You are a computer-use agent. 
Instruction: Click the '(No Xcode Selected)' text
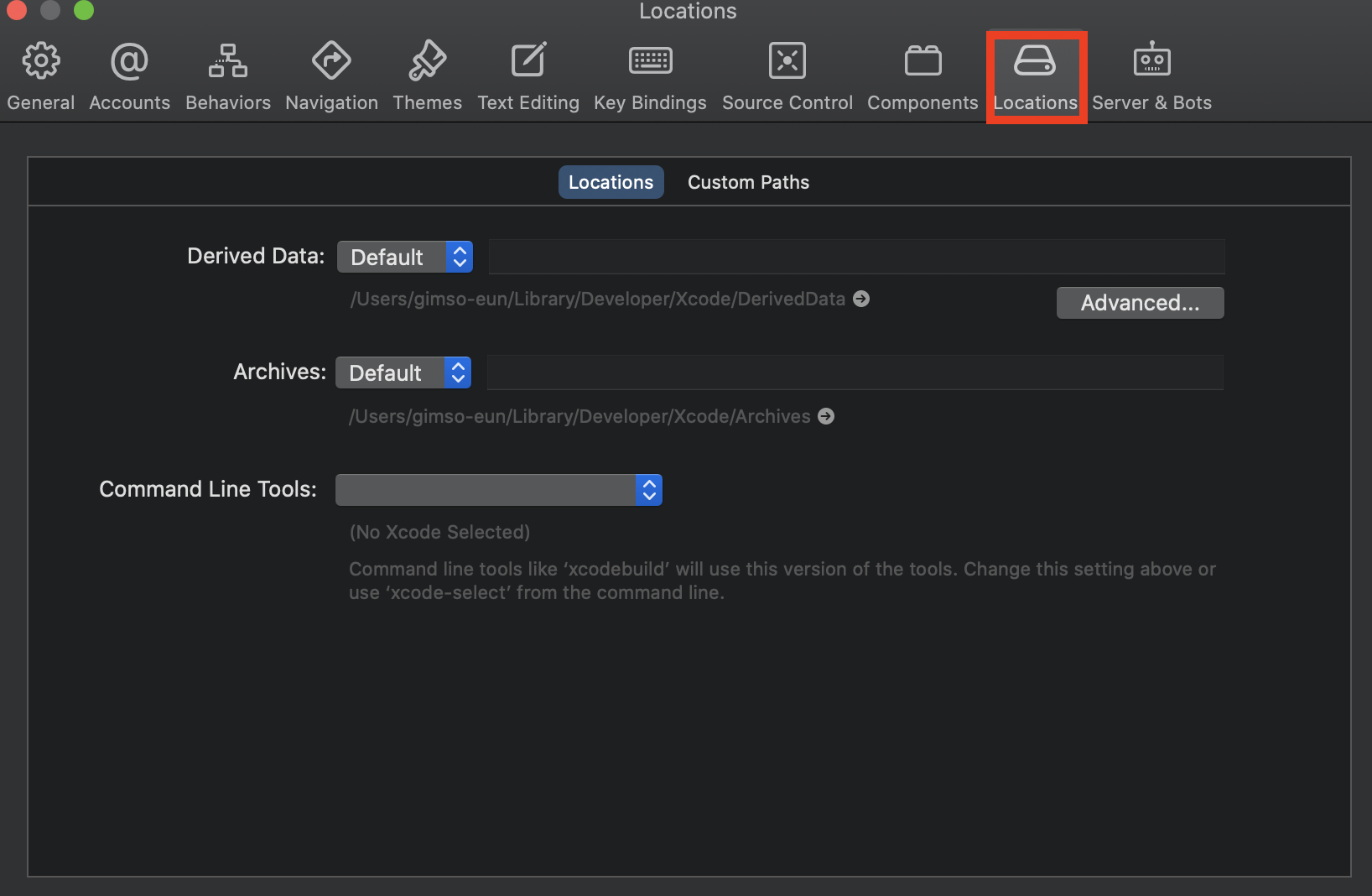tap(439, 532)
